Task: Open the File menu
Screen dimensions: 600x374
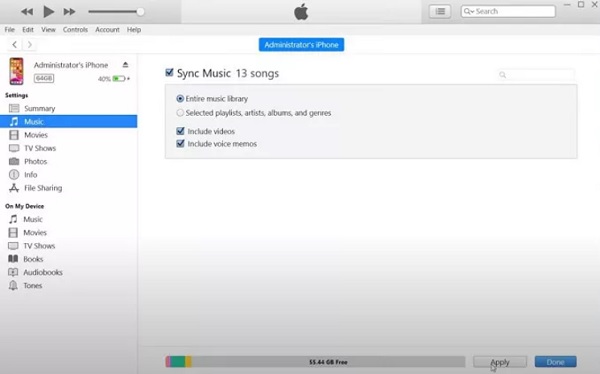Action: [10, 29]
